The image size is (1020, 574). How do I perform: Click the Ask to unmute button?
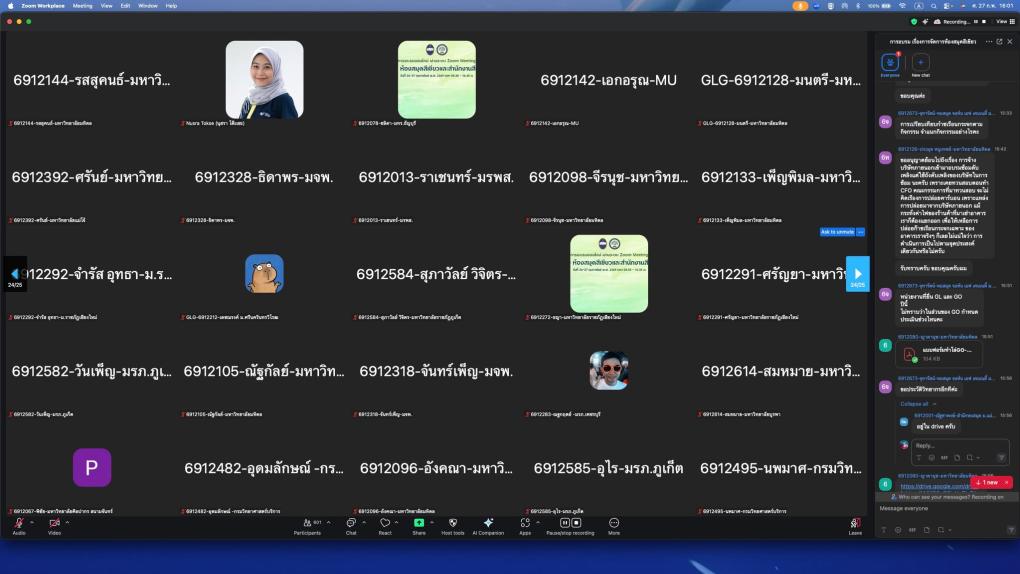click(x=837, y=232)
